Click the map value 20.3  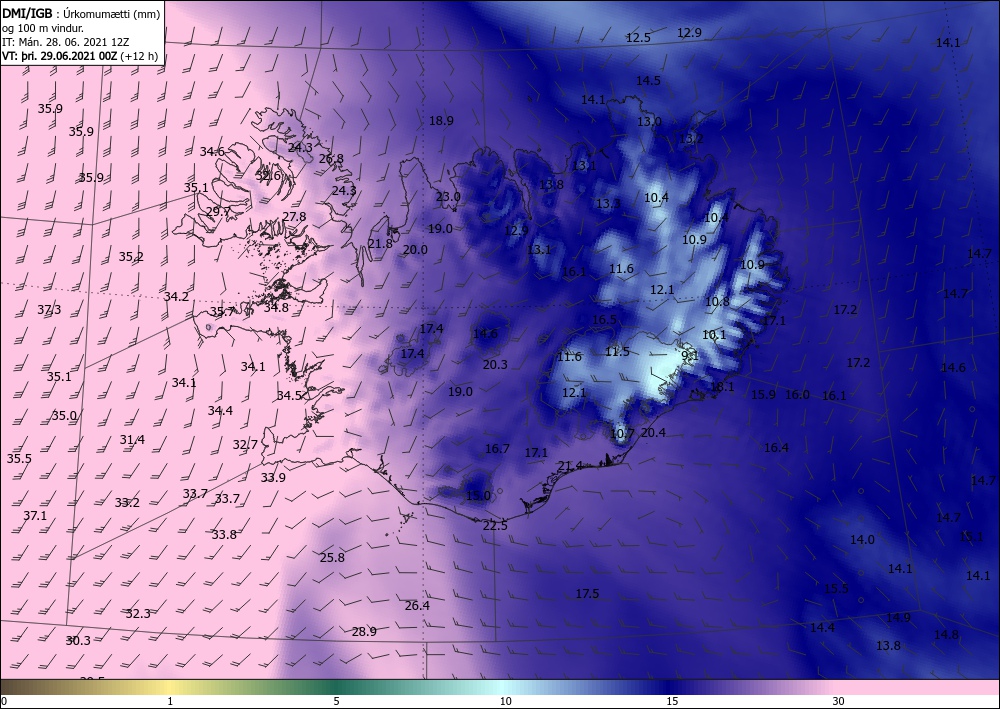pos(495,364)
